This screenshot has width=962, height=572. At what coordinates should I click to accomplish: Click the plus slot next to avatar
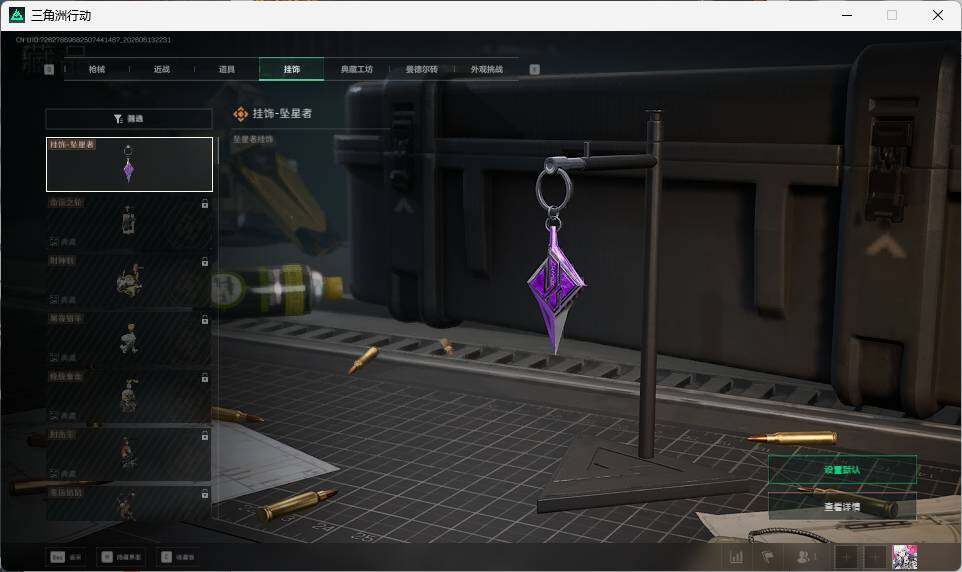pos(874,557)
